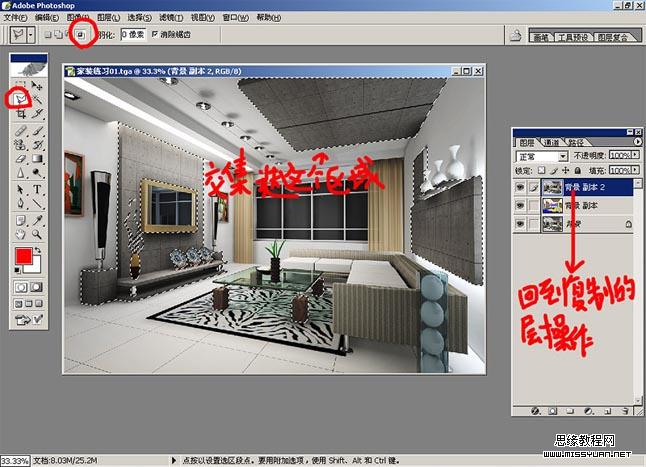Open the tool preset picker dropdown arrow

click(x=32, y=34)
